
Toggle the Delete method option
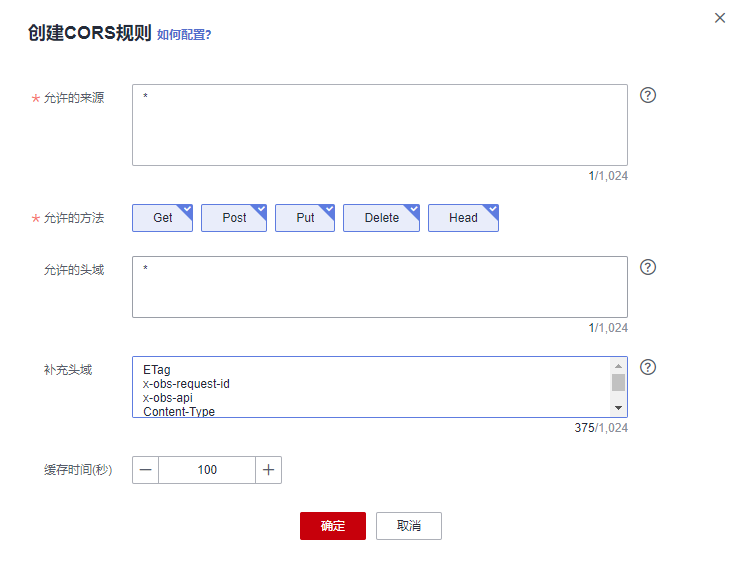pyautogui.click(x=381, y=218)
